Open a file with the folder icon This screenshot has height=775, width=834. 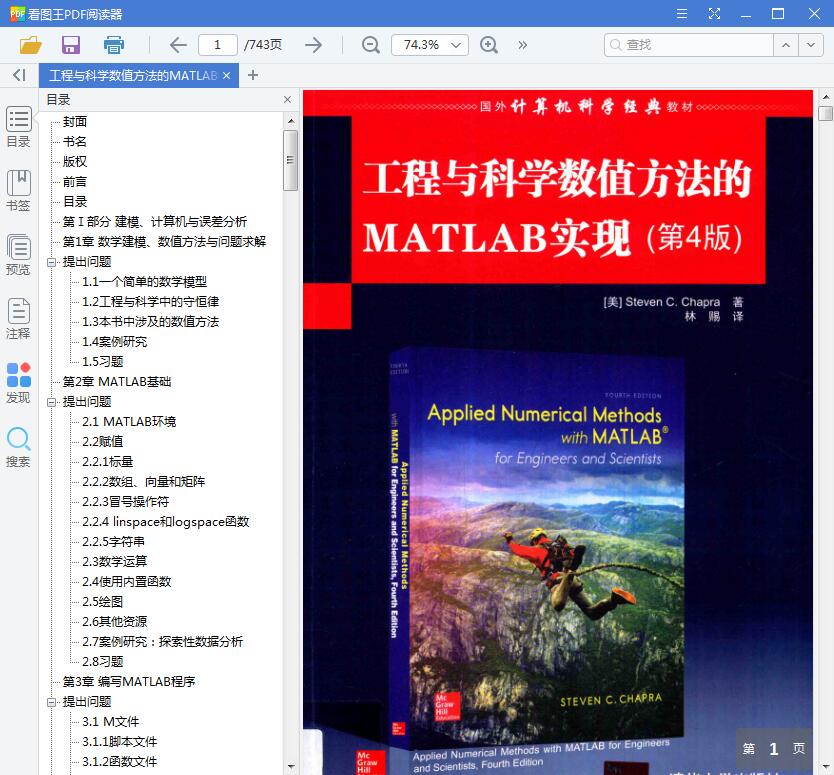tap(30, 45)
